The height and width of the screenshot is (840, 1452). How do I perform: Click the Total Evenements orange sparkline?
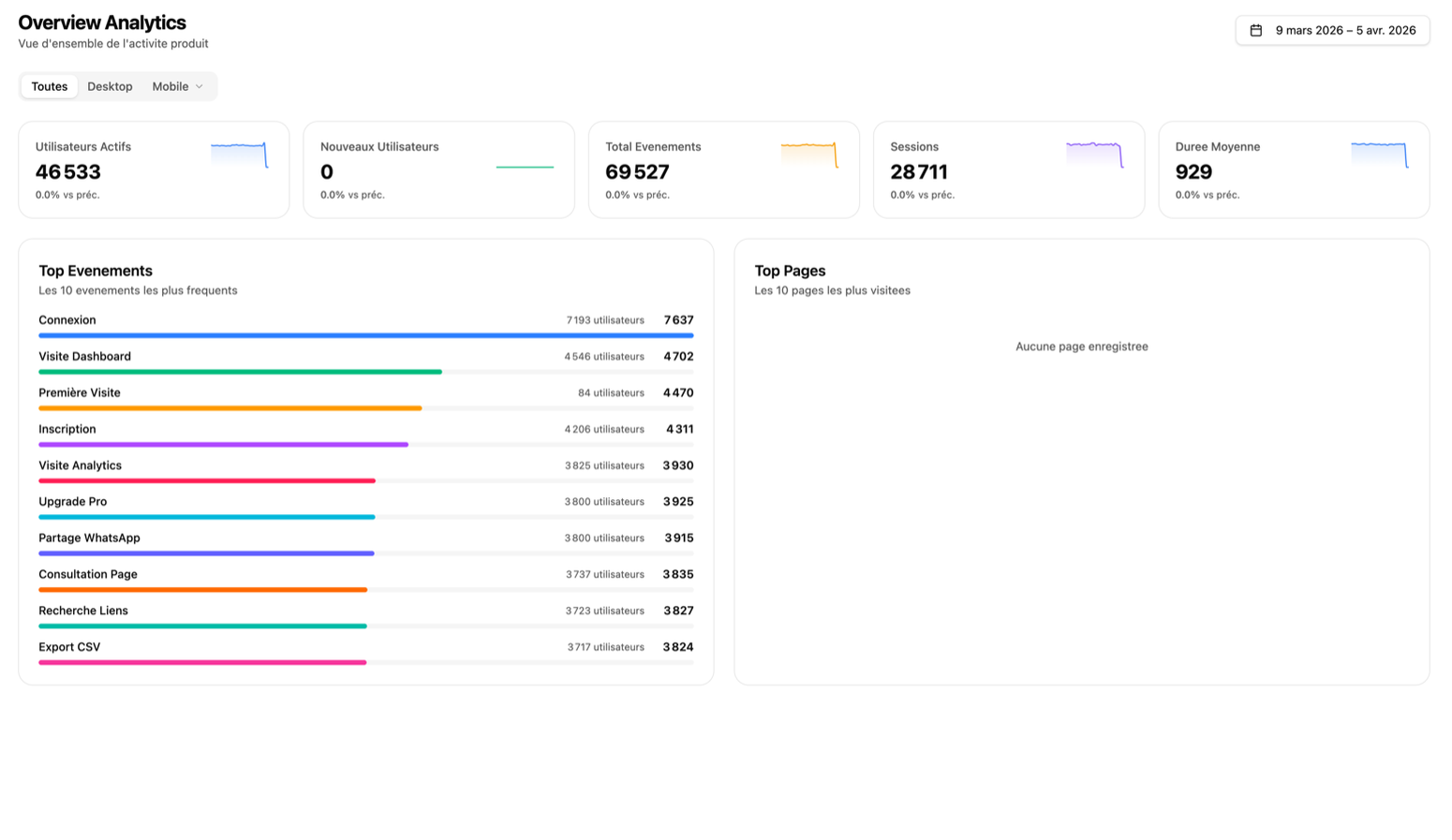pyautogui.click(x=808, y=155)
